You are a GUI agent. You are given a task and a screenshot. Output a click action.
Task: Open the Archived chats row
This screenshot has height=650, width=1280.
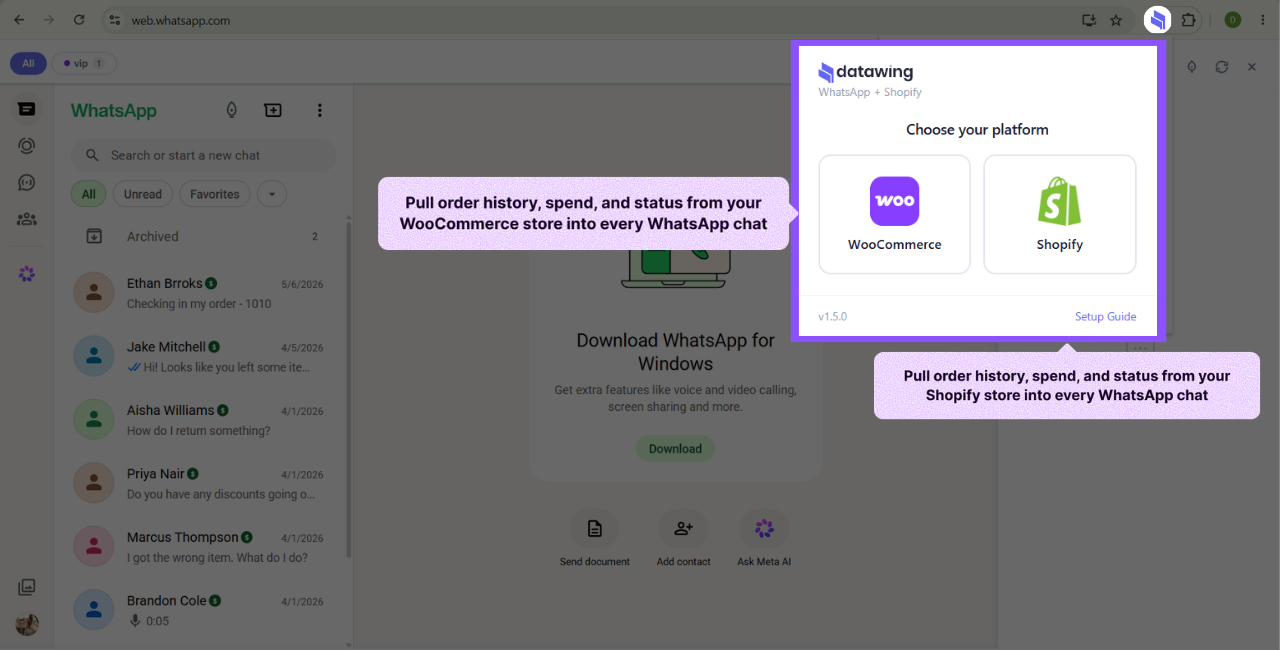tap(203, 237)
